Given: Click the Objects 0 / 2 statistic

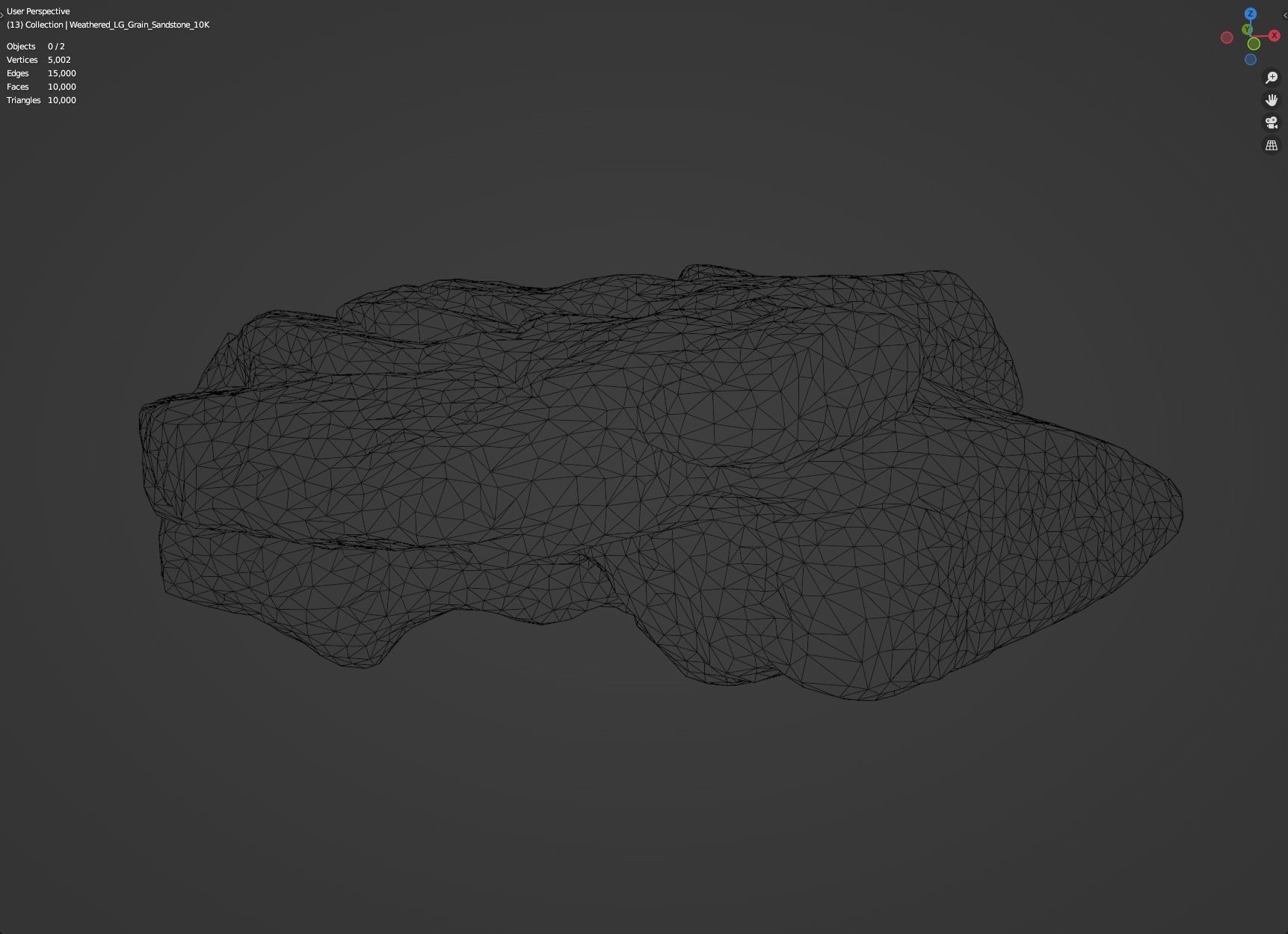Looking at the screenshot, I should click(x=36, y=46).
